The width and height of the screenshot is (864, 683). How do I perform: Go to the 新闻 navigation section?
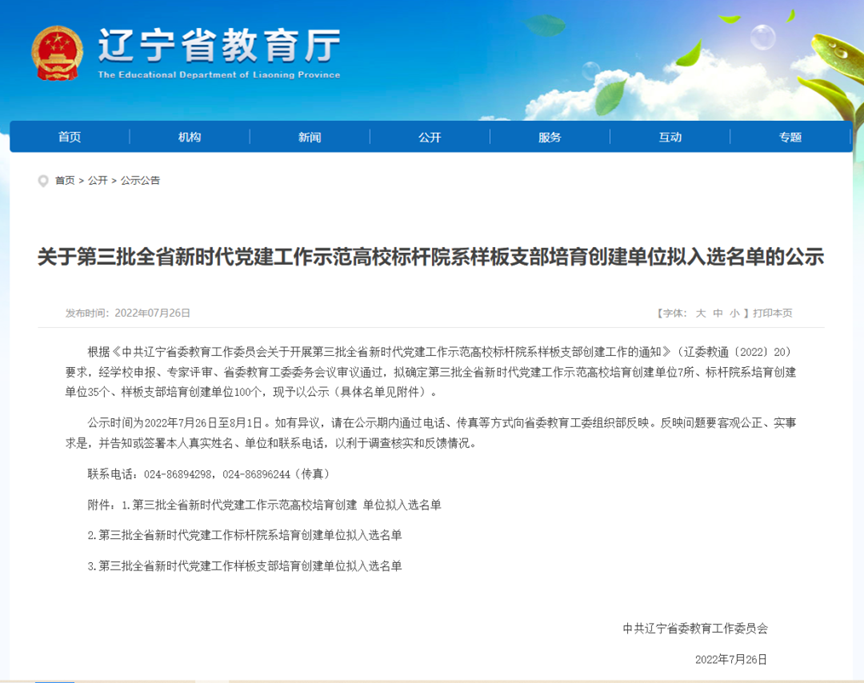pos(309,137)
